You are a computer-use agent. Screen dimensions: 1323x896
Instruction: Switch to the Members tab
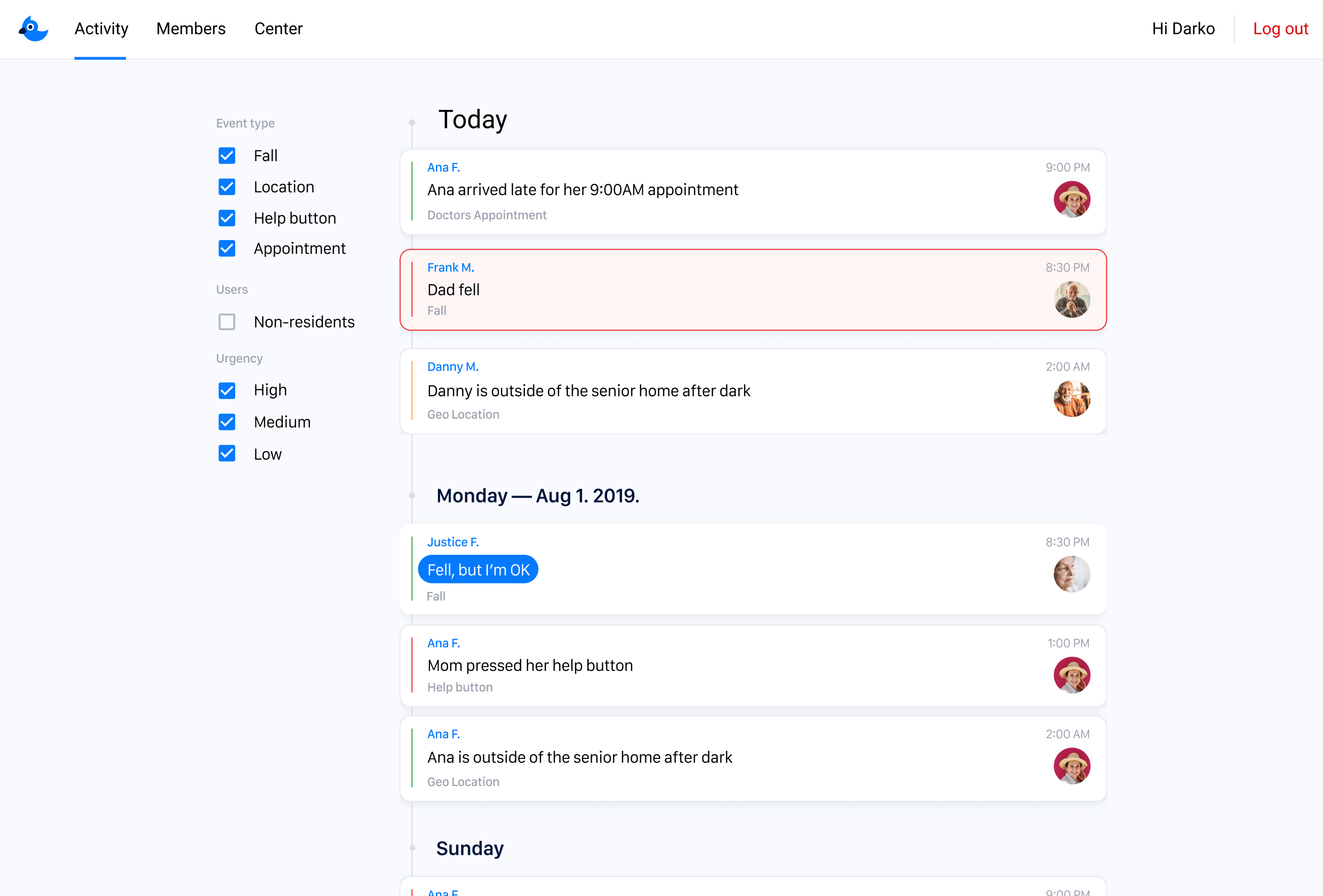[x=190, y=28]
